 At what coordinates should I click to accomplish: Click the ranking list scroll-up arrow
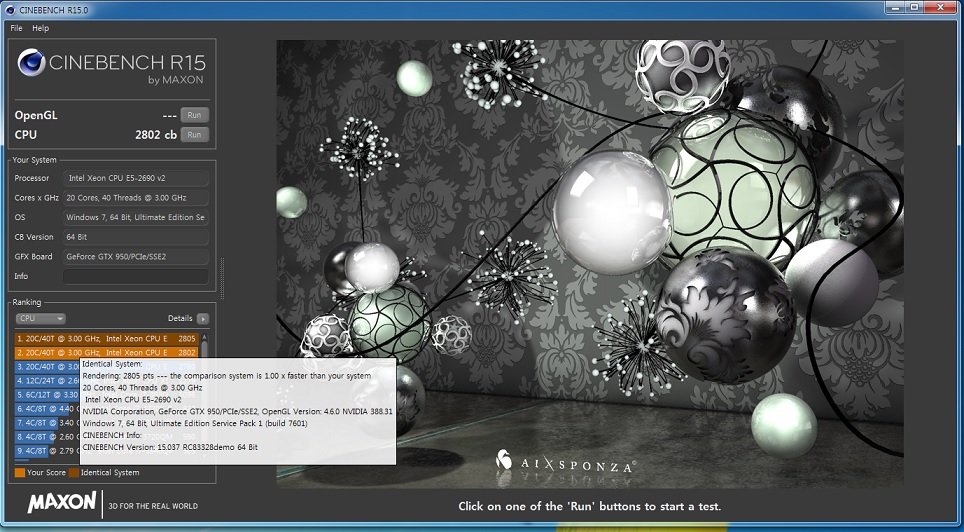pos(204,336)
